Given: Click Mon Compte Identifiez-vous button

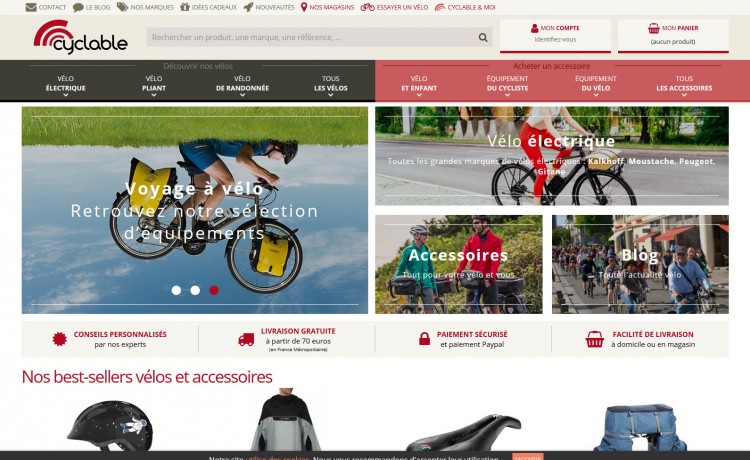Looking at the screenshot, I should pyautogui.click(x=555, y=35).
